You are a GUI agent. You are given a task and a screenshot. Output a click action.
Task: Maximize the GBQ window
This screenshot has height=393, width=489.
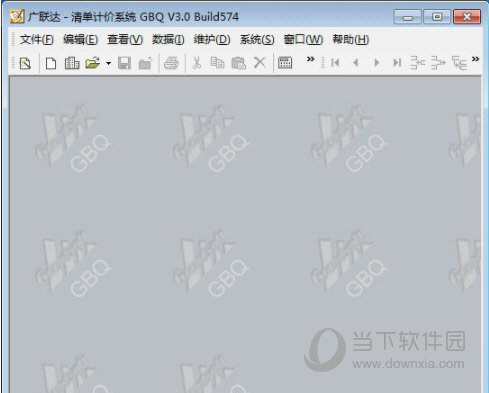[437, 17]
